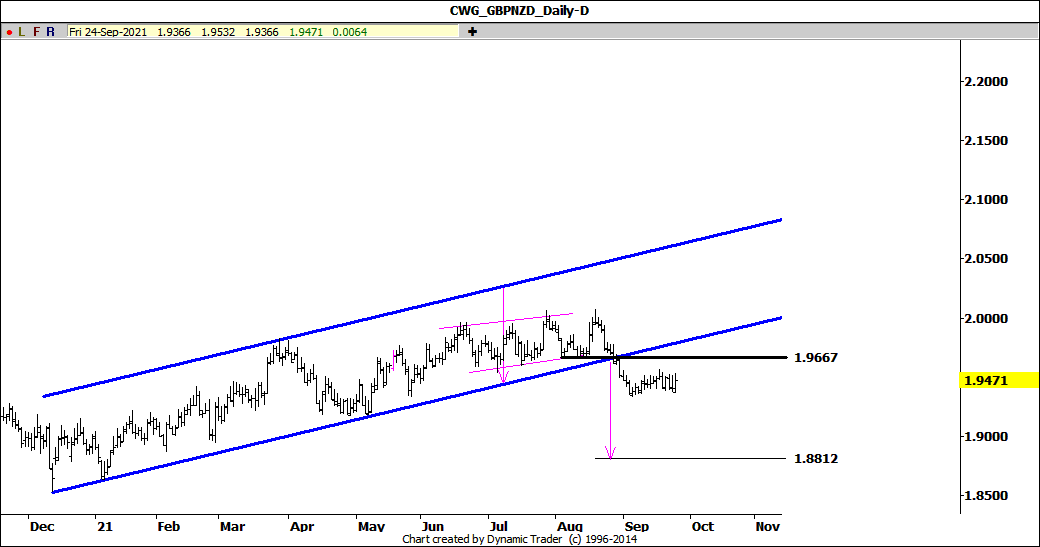Click the R button in the toolbar

(50, 32)
